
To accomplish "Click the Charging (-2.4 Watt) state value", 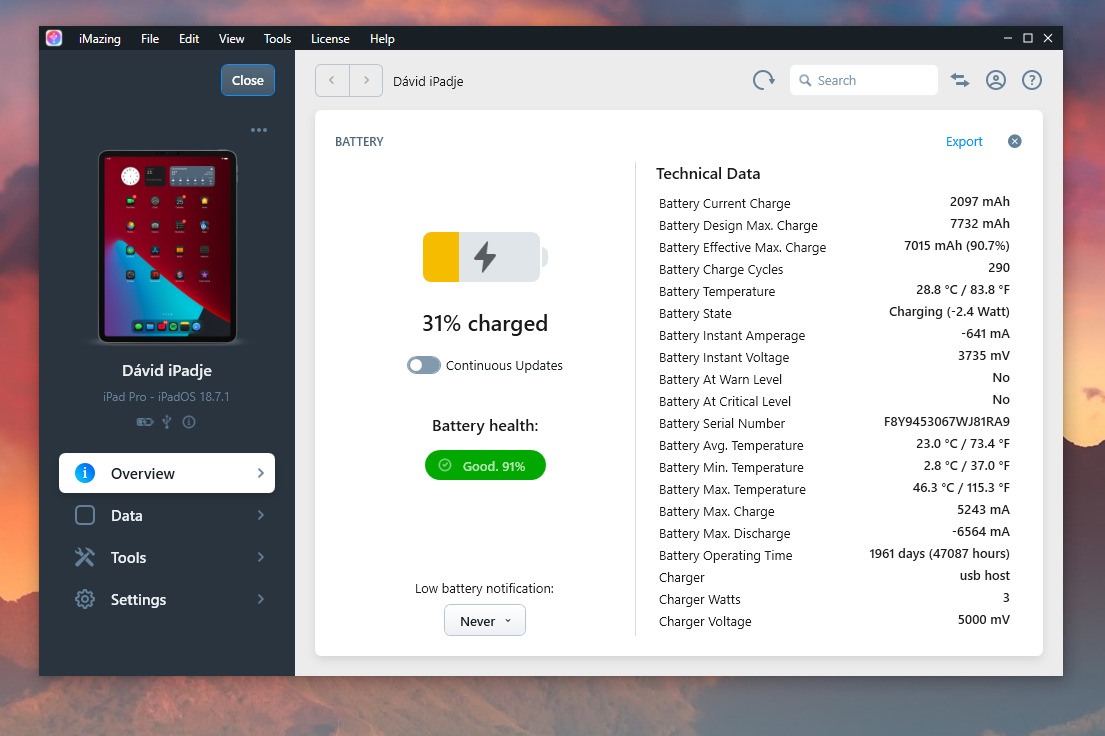I will click(x=949, y=312).
